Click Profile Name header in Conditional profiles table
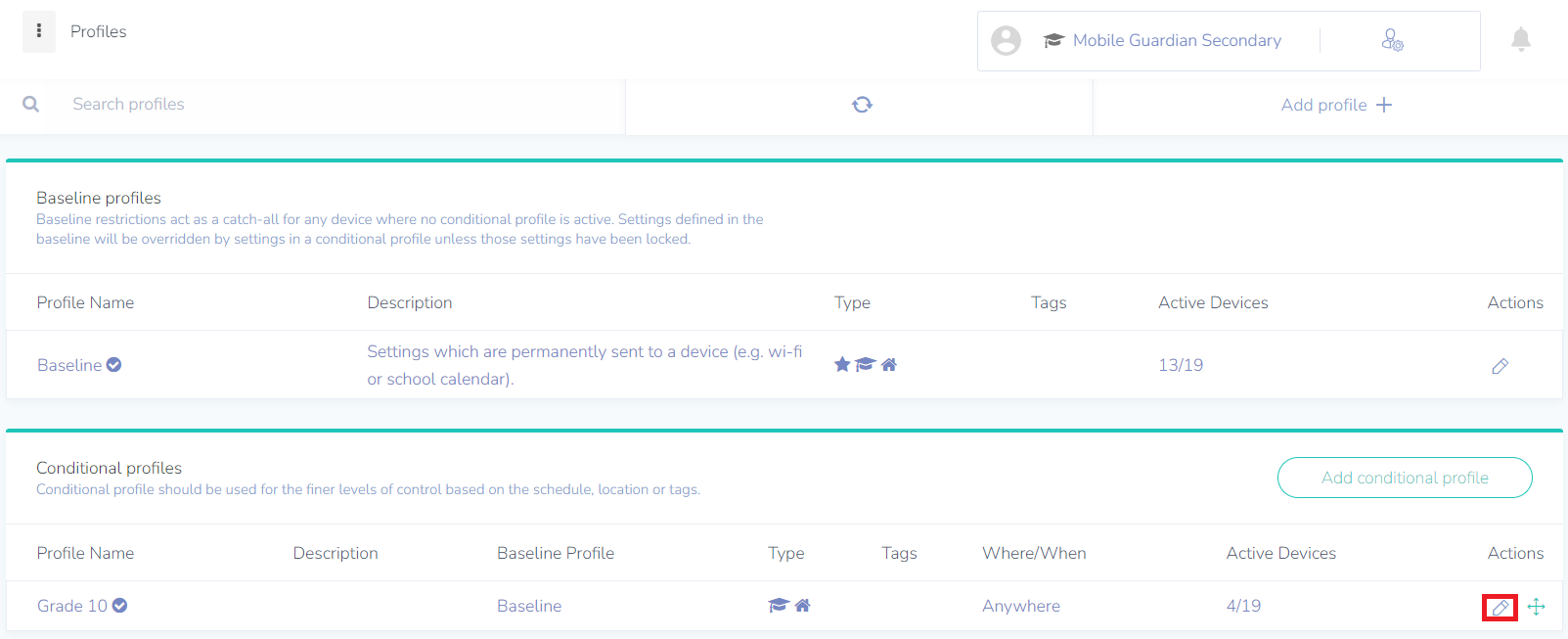 85,553
